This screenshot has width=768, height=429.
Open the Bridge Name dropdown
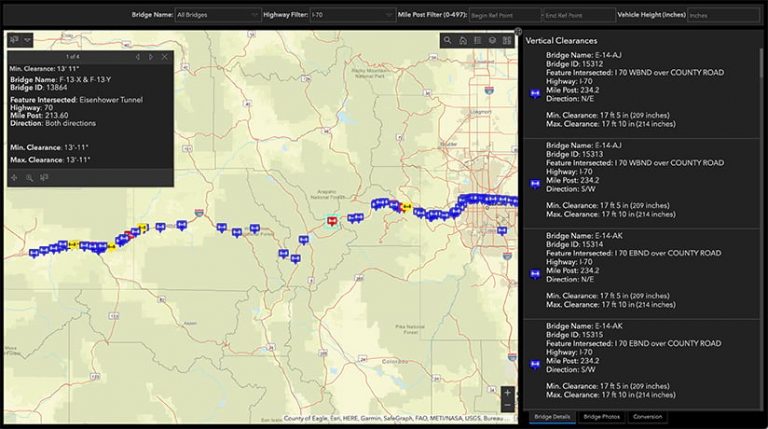[217, 15]
